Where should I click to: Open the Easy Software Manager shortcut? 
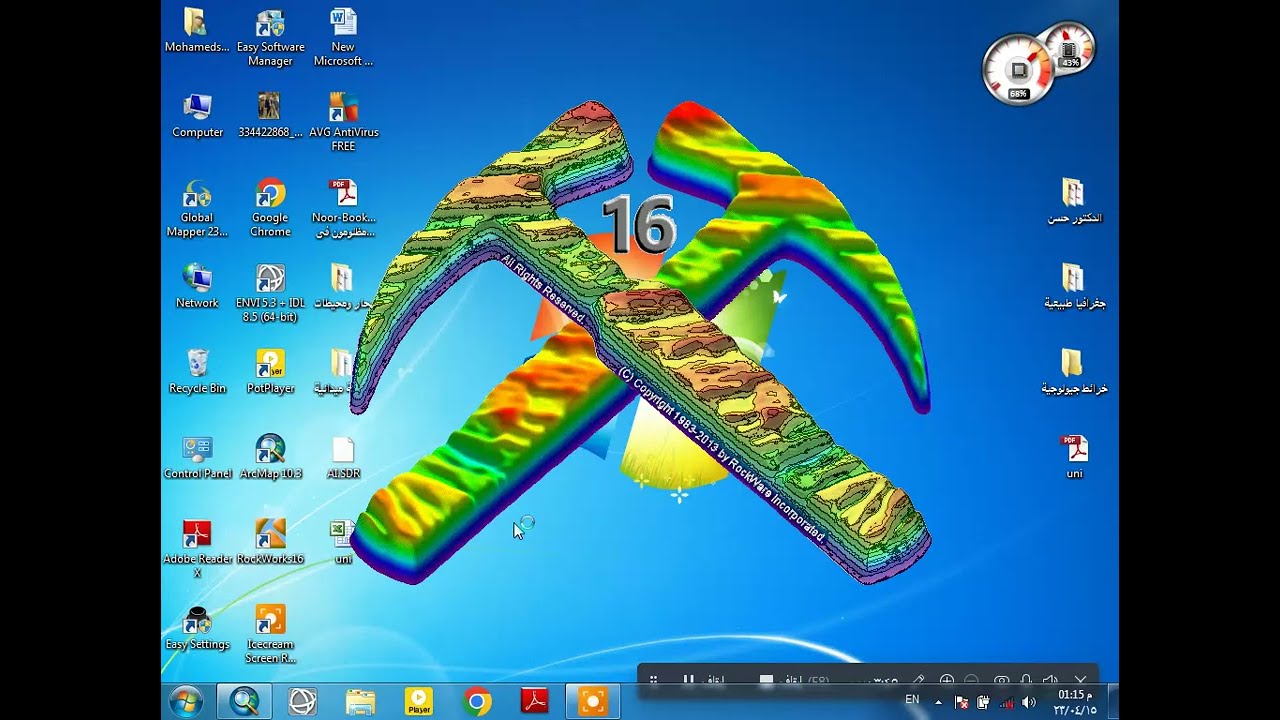tap(270, 38)
